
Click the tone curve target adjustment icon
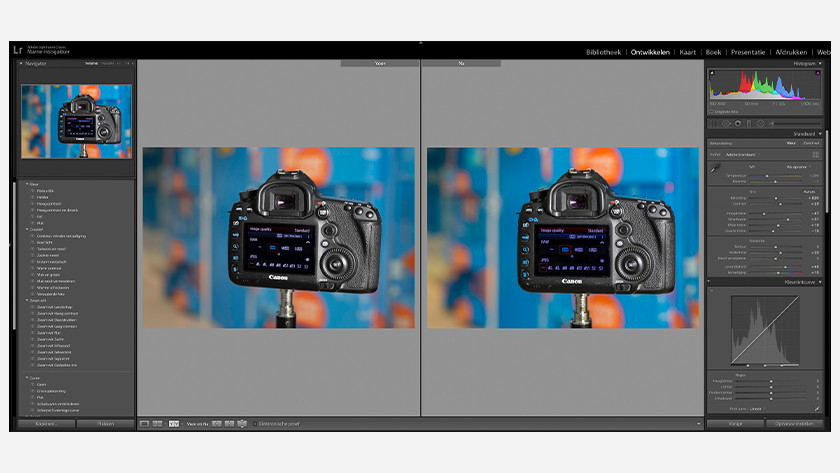tap(712, 291)
